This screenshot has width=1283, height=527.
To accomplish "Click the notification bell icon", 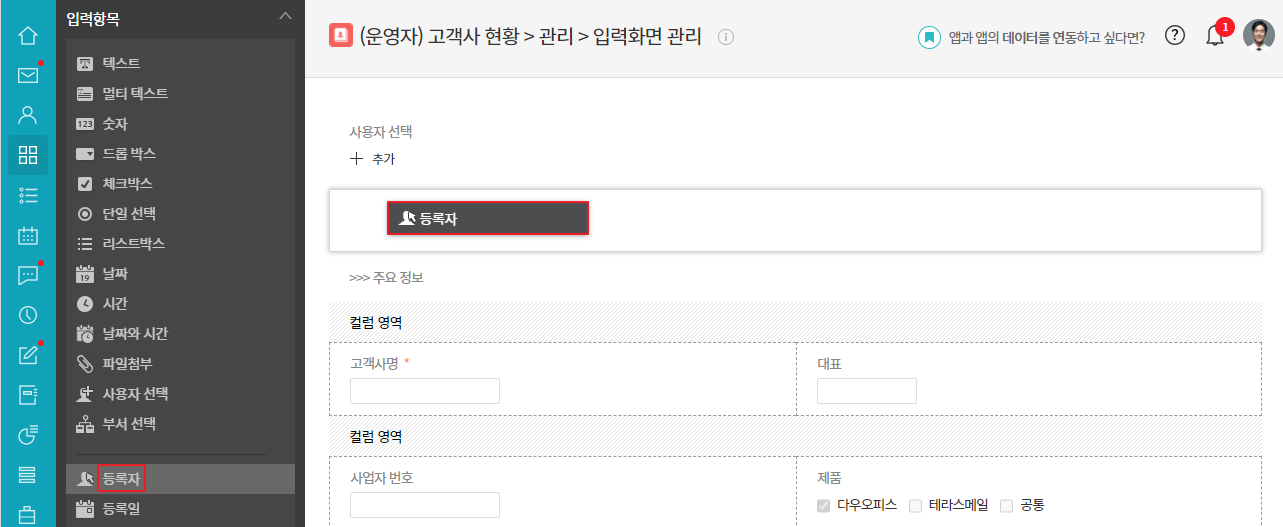I will click(1215, 36).
